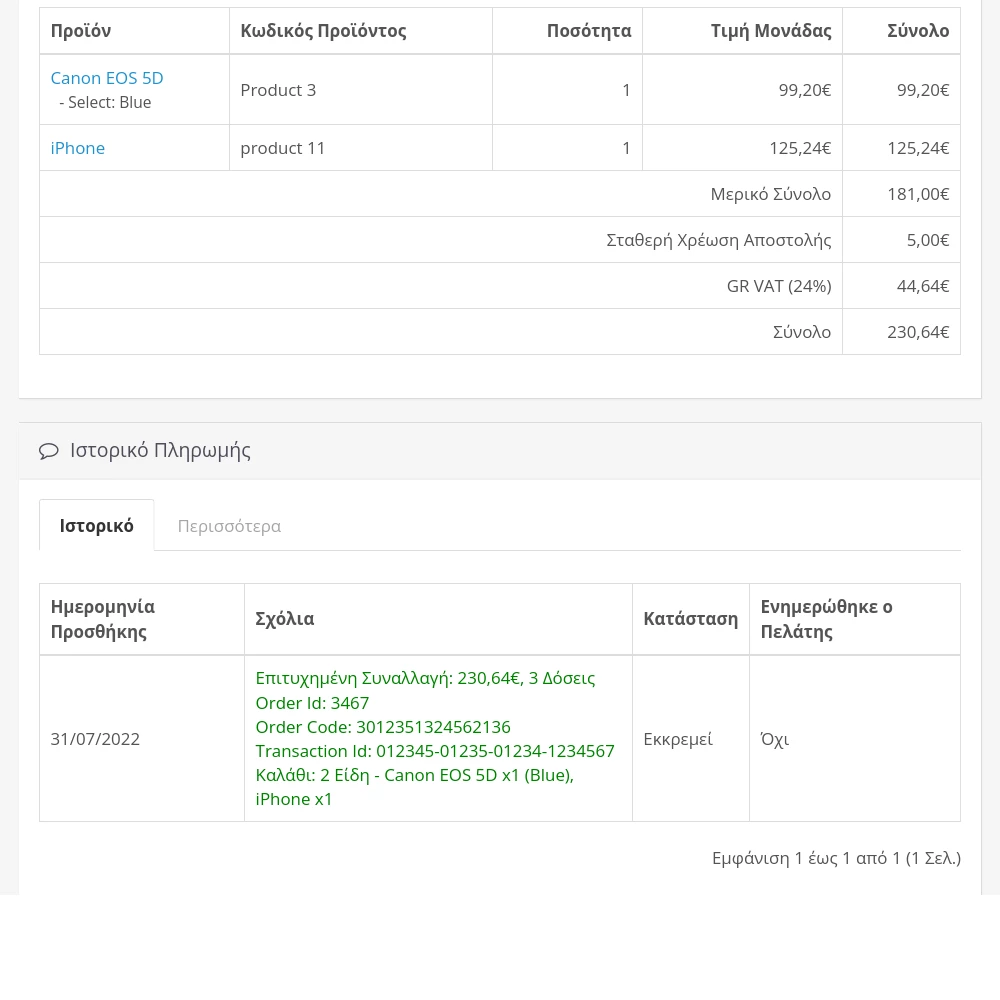This screenshot has width=1000, height=1000.
Task: Click the Μερικό Σύνολο amount 181,00€
Action: click(917, 194)
